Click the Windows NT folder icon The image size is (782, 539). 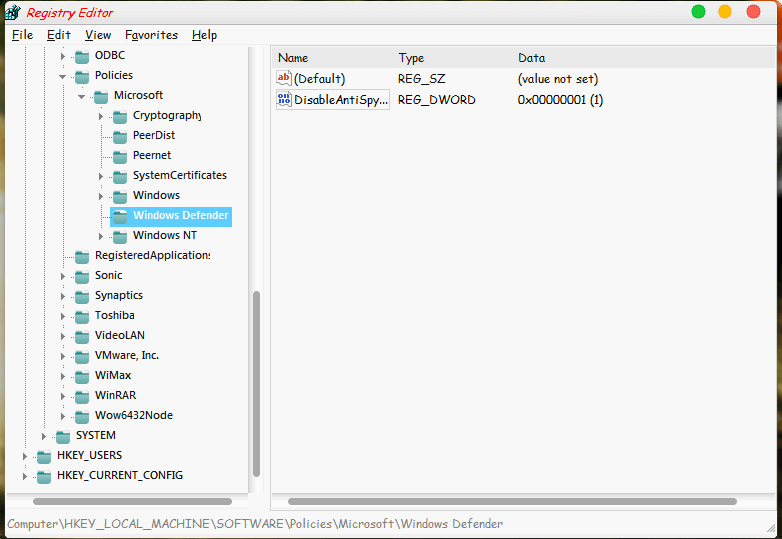pyautogui.click(x=120, y=236)
